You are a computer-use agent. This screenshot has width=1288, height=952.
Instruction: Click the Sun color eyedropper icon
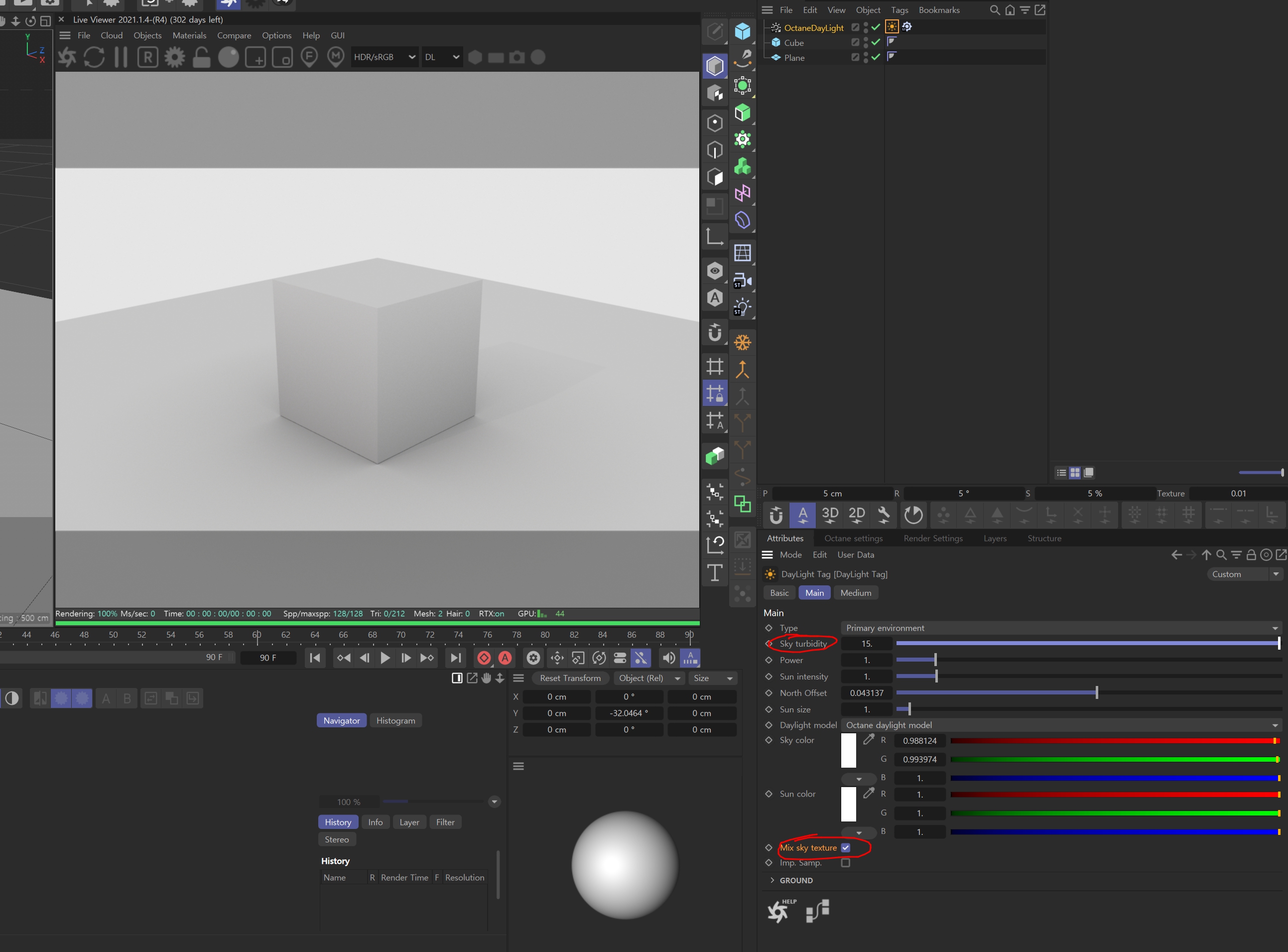[869, 793]
